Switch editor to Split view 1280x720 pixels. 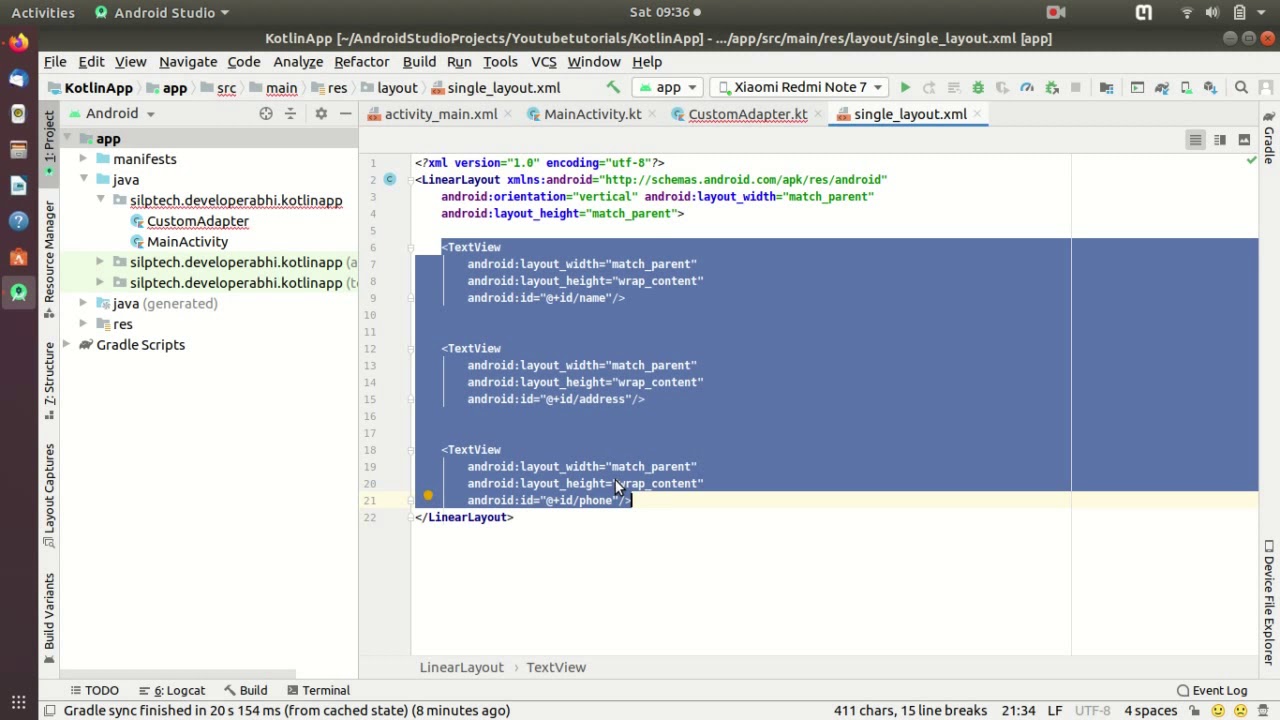click(x=1220, y=139)
